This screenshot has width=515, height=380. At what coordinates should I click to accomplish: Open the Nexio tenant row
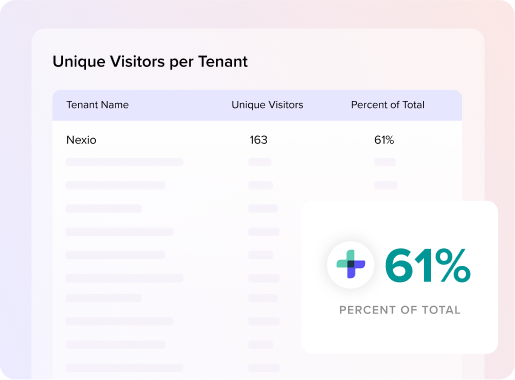coord(257,140)
